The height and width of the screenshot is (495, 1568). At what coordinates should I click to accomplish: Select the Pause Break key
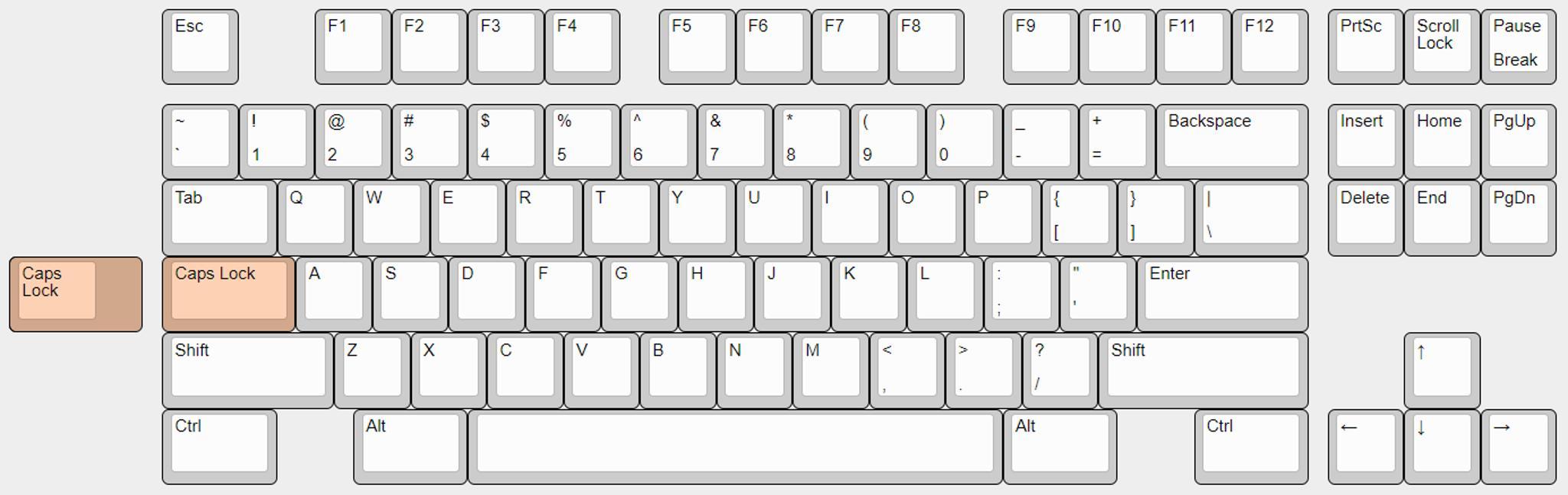1518,47
